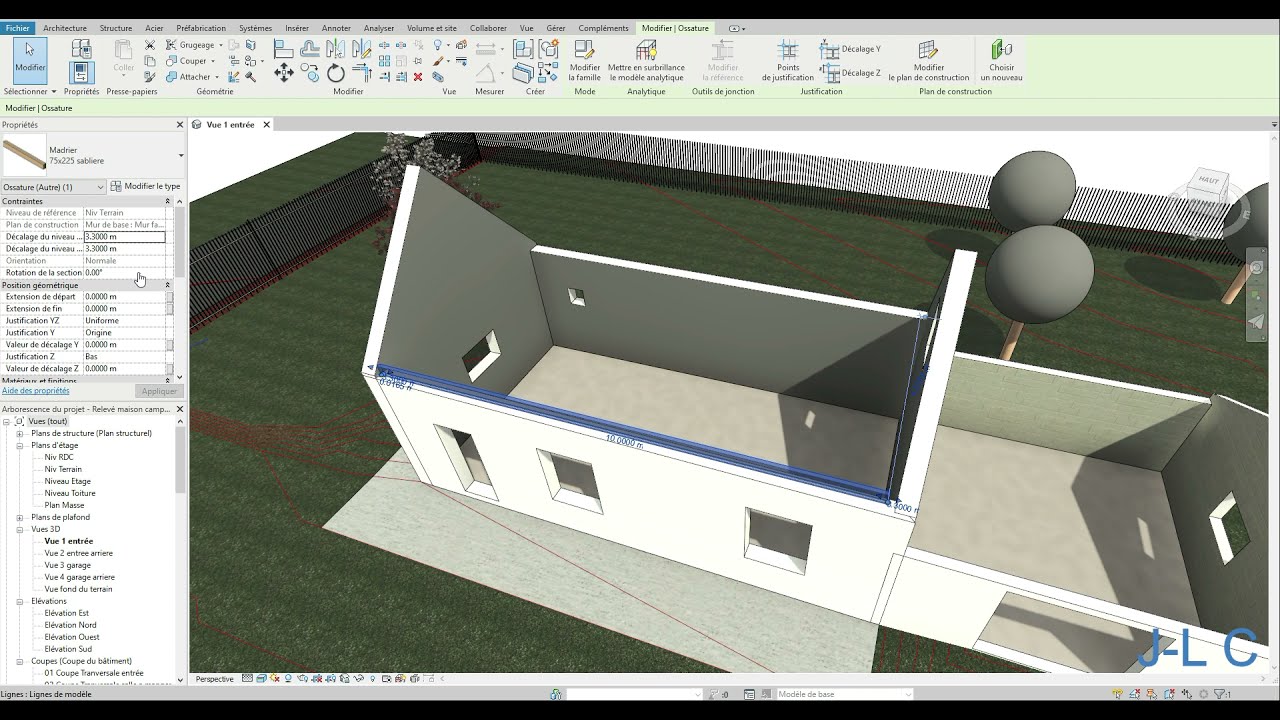Open Niveau Toiture floor plan
This screenshot has width=1280, height=720.
[x=70, y=493]
